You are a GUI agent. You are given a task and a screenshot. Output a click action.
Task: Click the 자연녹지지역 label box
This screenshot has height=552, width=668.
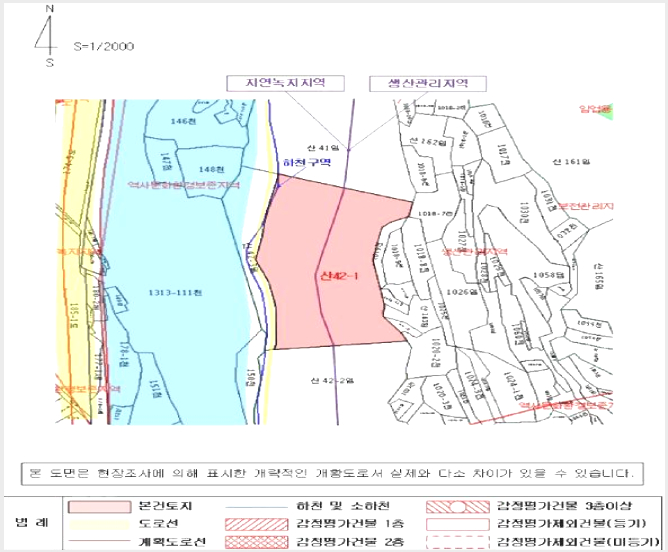coord(285,83)
